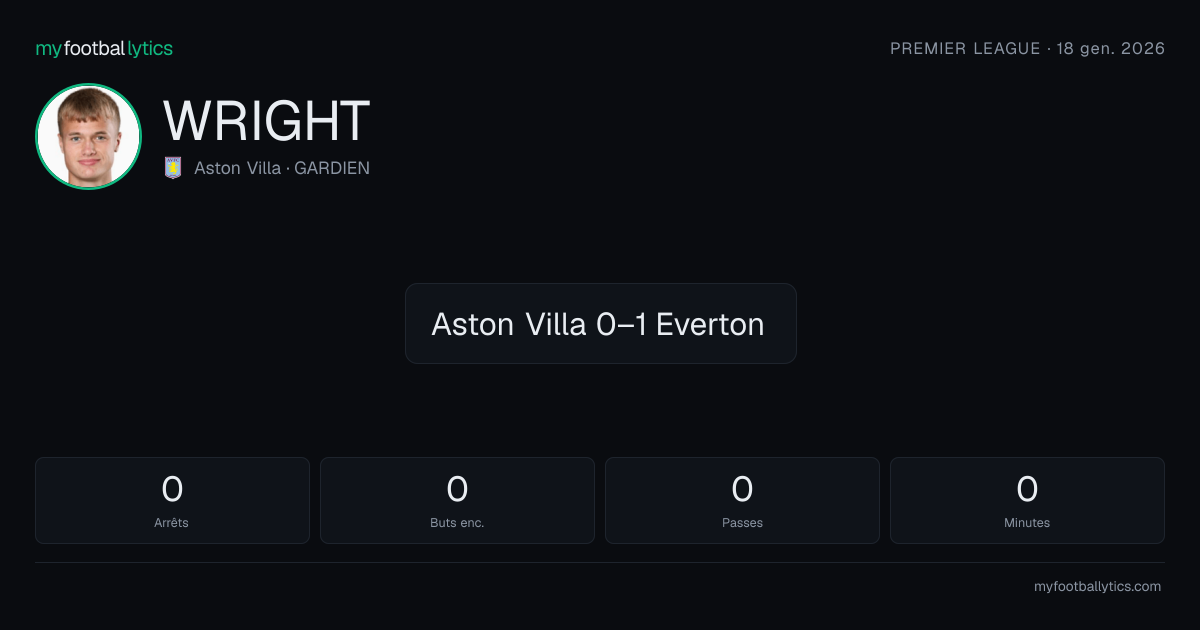The height and width of the screenshot is (630, 1200).
Task: Click the Aston Villa team name
Action: [237, 168]
